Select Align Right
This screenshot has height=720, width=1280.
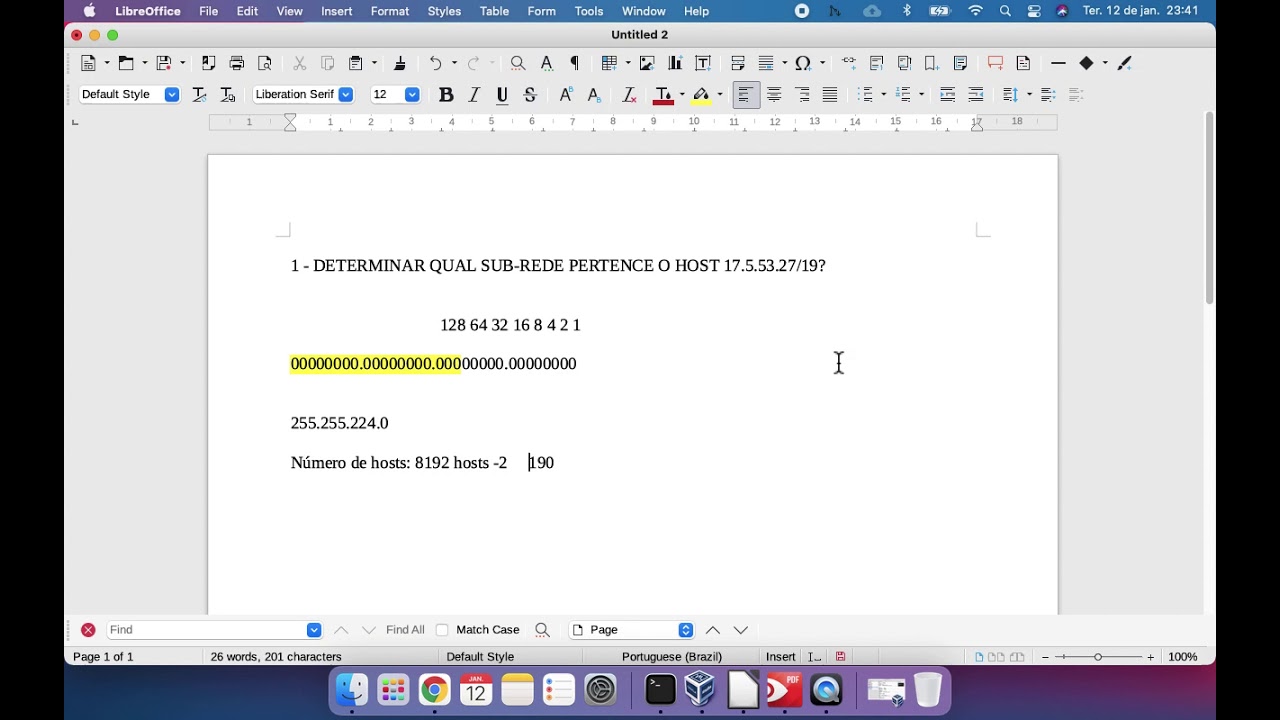click(x=802, y=95)
